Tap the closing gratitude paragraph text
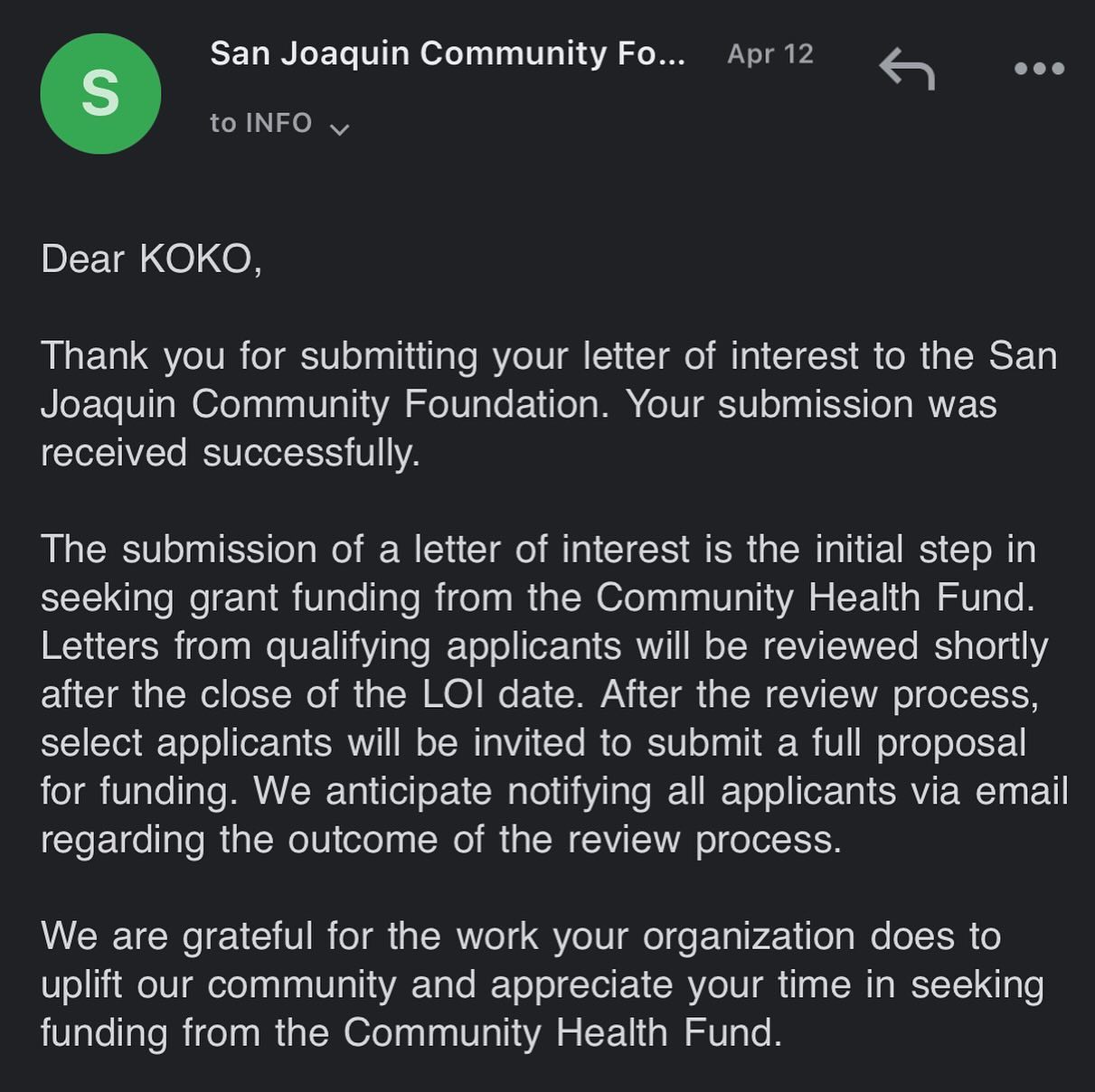Screen dimensions: 1095x1092 543,984
